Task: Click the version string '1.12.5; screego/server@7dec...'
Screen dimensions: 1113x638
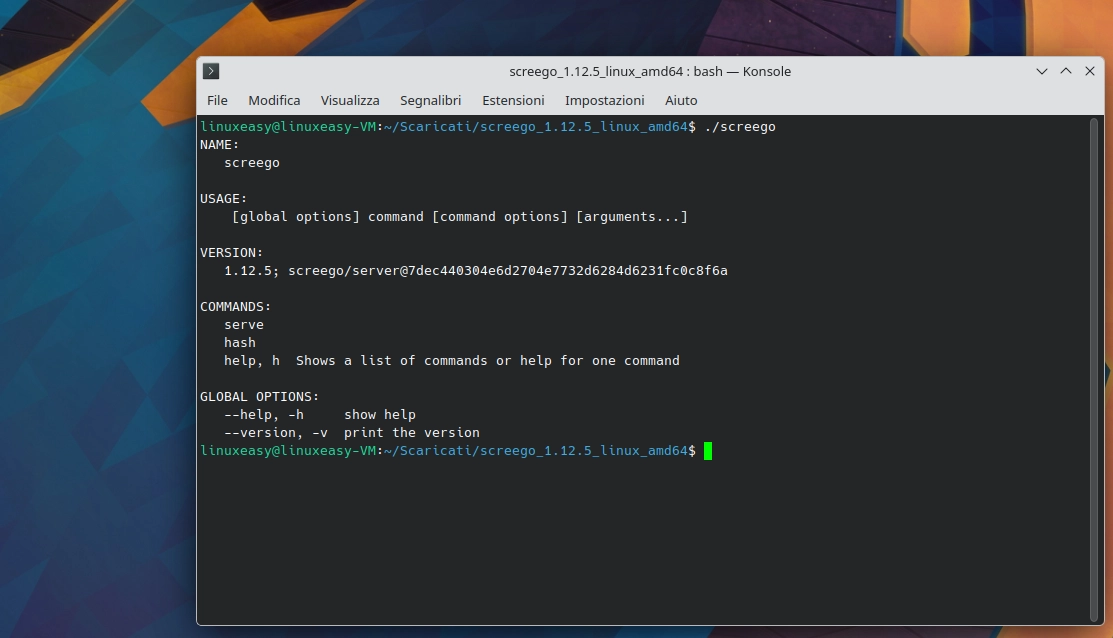Action: [x=476, y=270]
